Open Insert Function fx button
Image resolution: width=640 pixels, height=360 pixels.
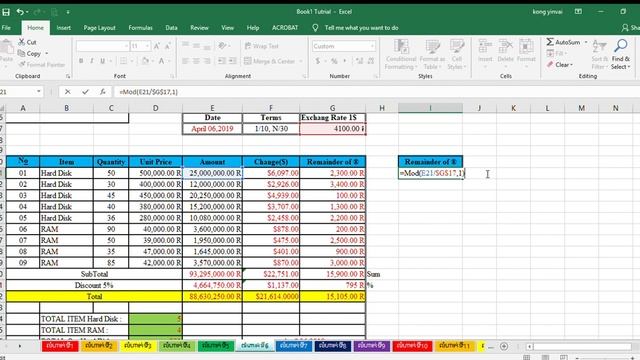tap(102, 92)
